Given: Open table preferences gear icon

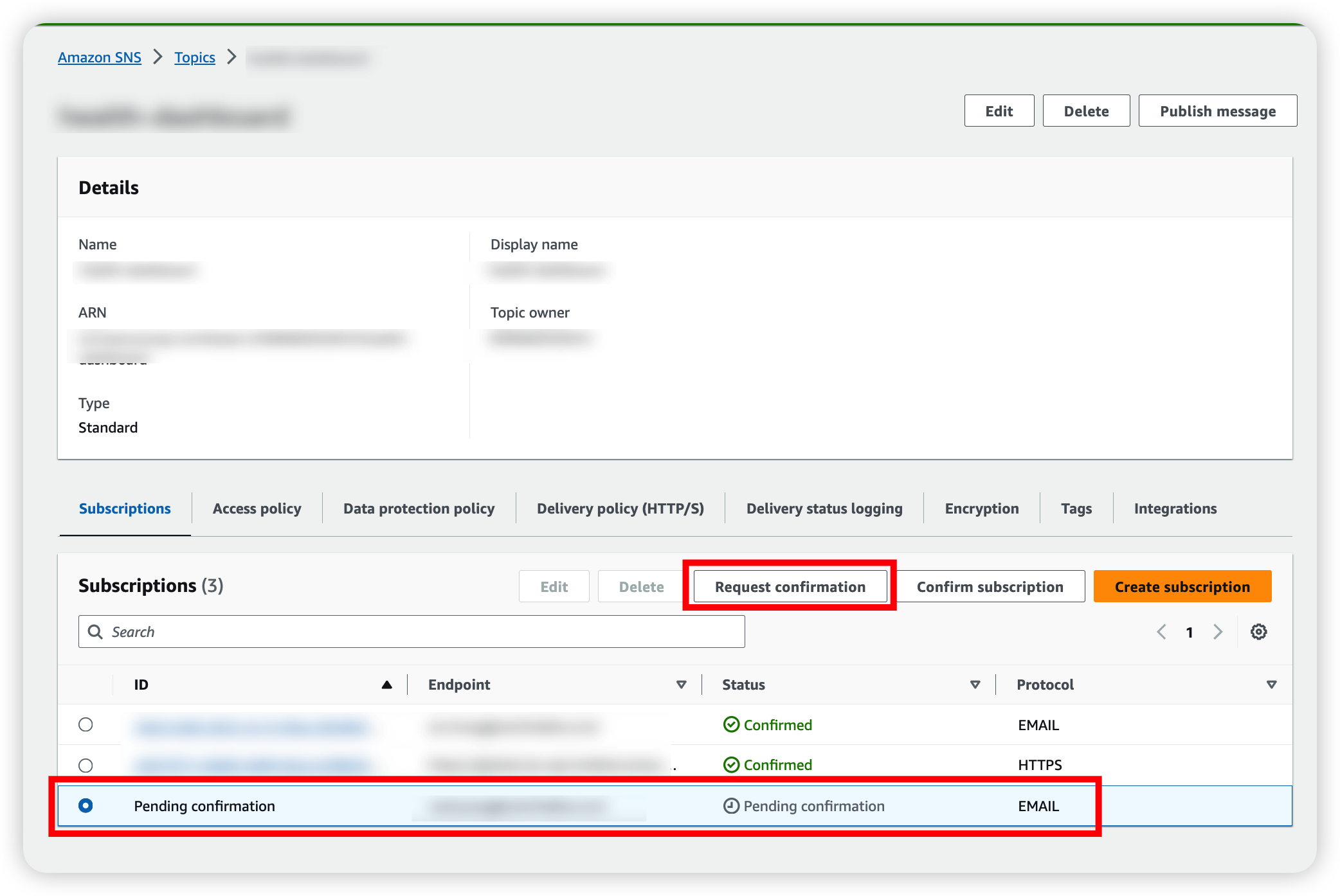Looking at the screenshot, I should coord(1258,632).
